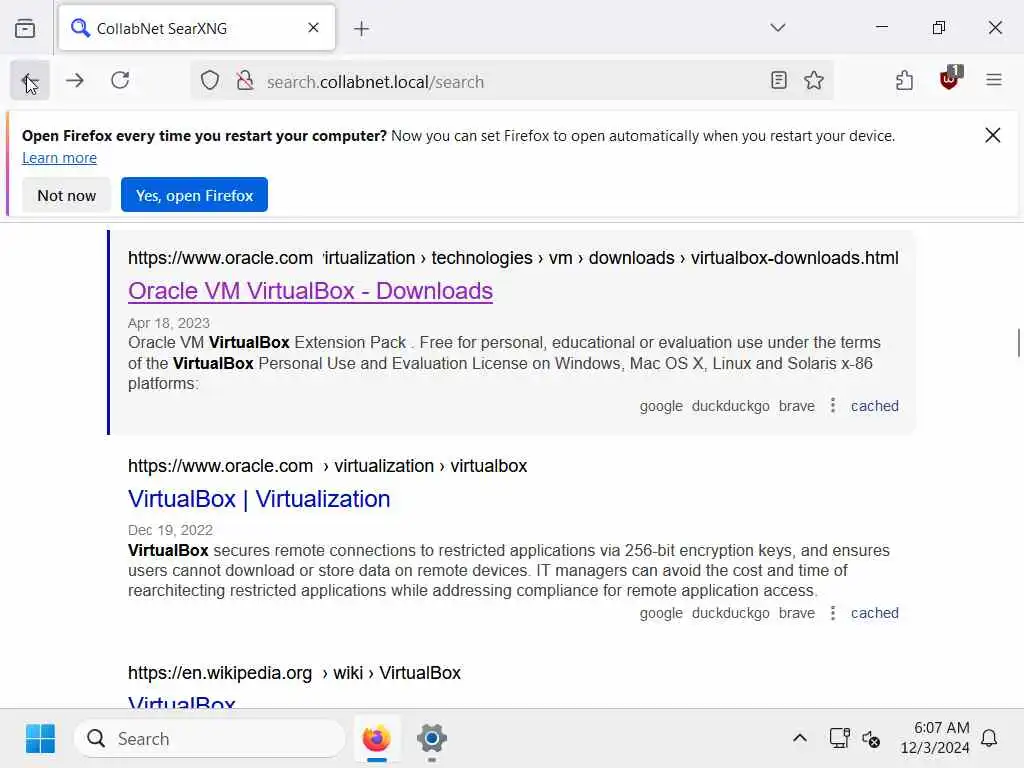Open the Settings gear taskbar icon

[432, 739]
